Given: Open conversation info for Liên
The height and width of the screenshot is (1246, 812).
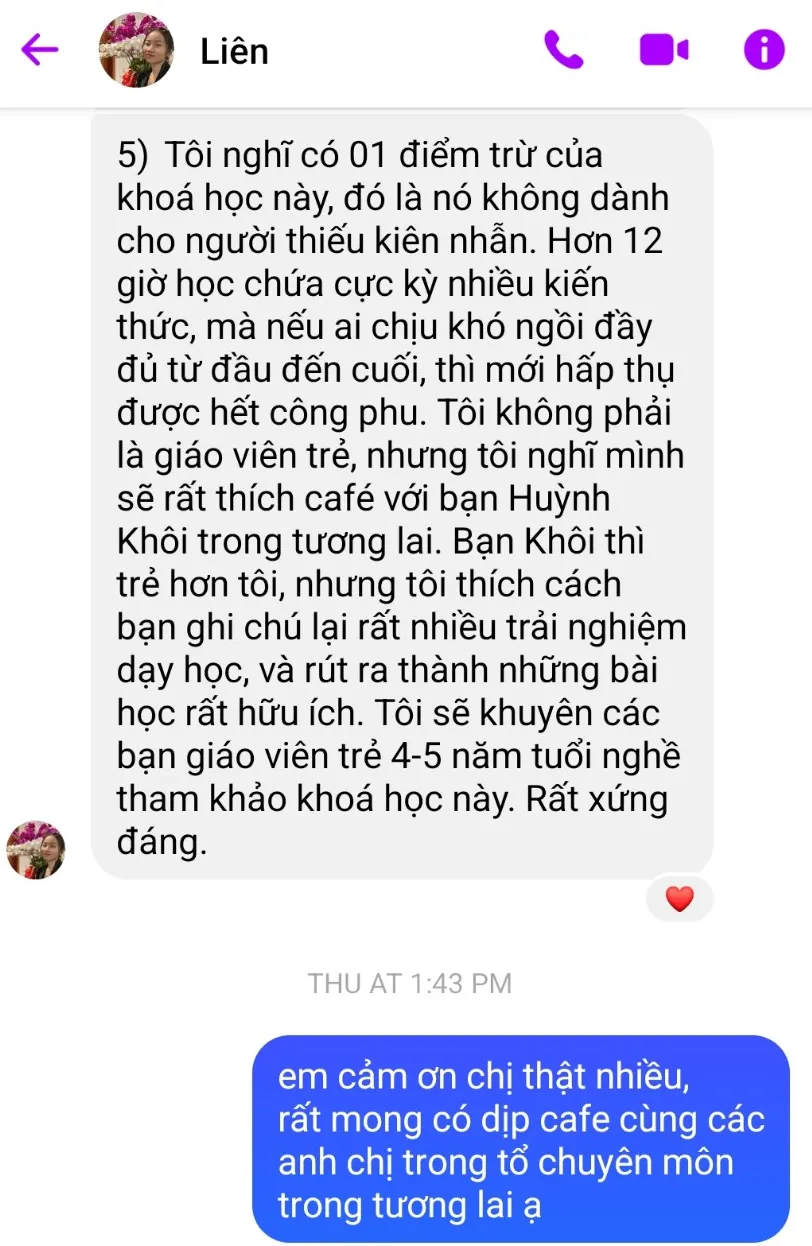Looking at the screenshot, I should [764, 49].
